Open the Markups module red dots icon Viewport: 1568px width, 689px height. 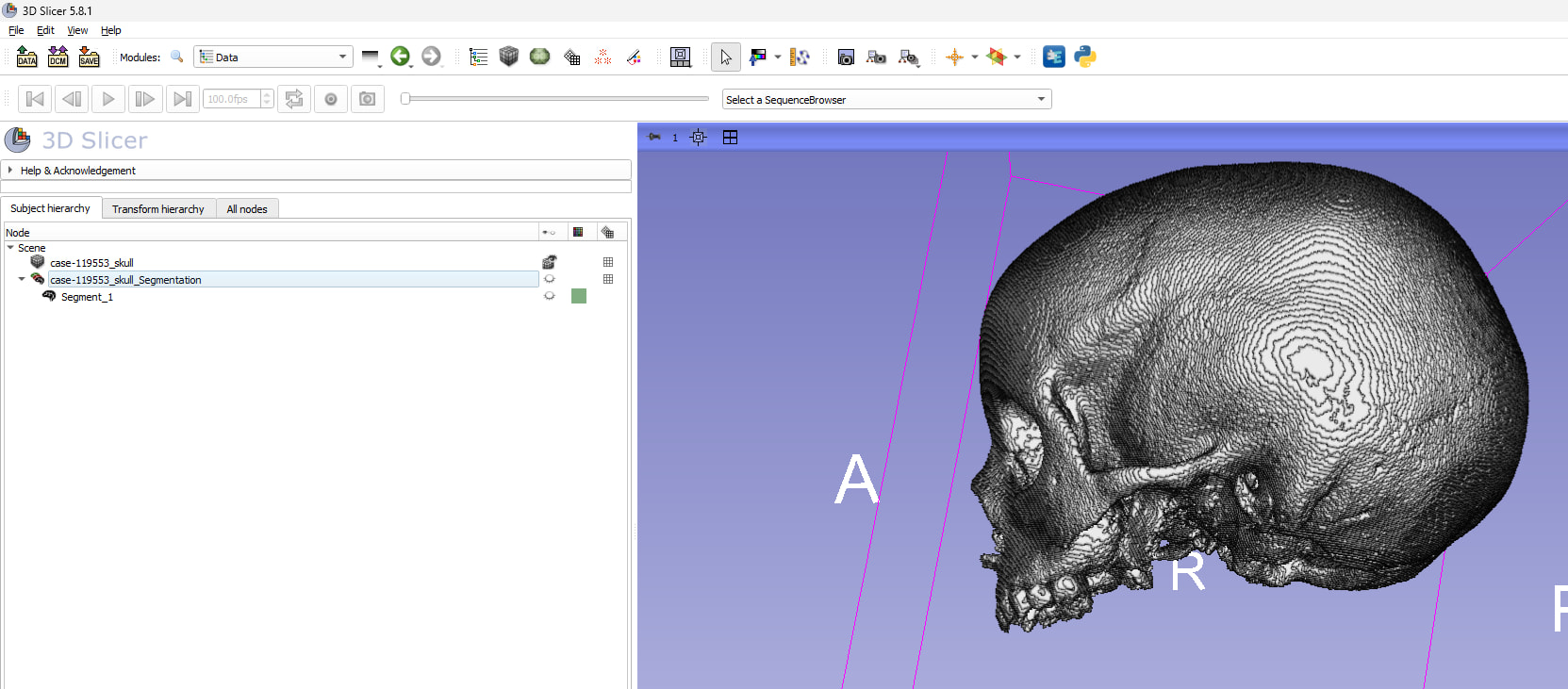coord(602,57)
